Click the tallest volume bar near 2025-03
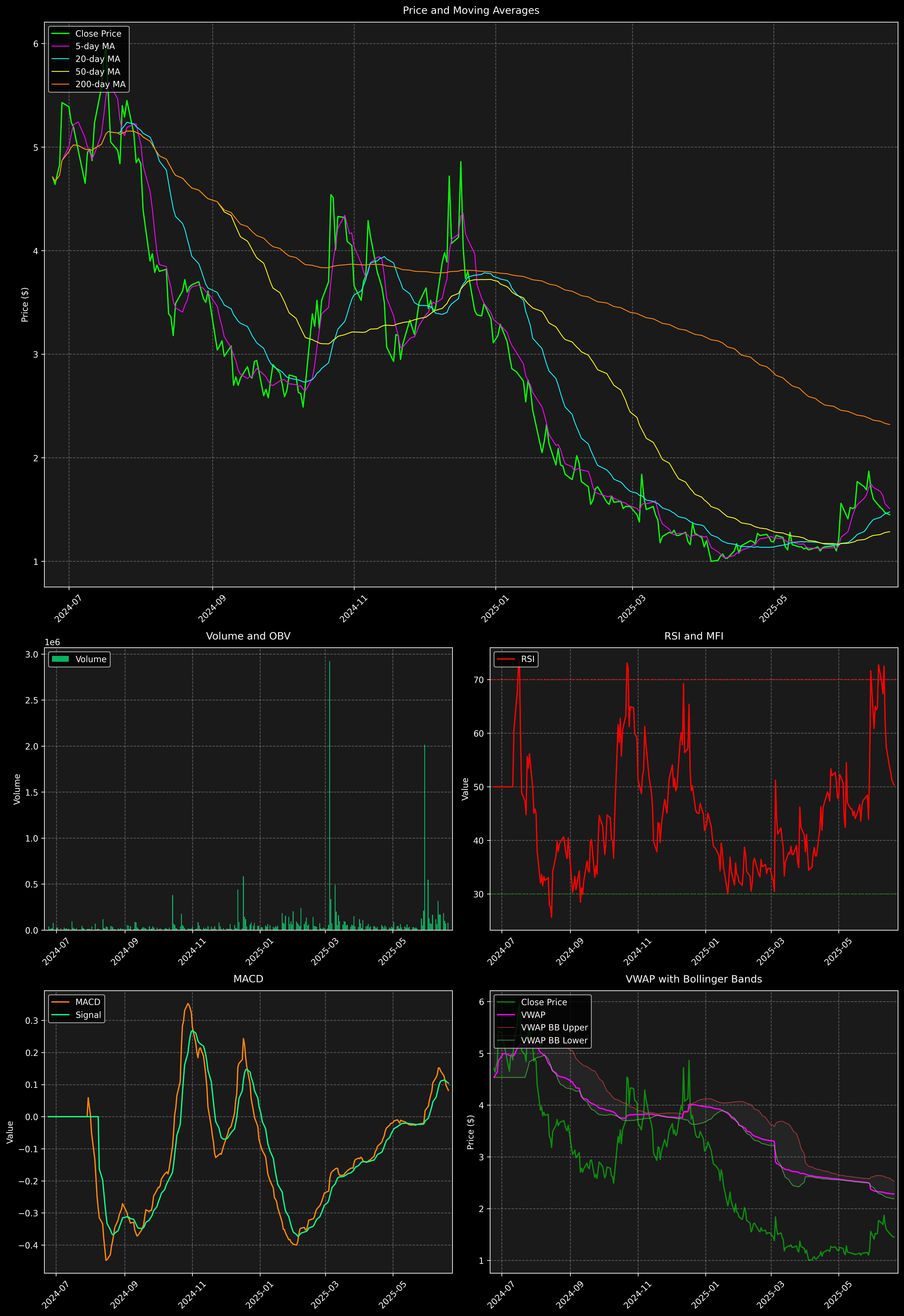The height and width of the screenshot is (1316, 904). point(330,796)
